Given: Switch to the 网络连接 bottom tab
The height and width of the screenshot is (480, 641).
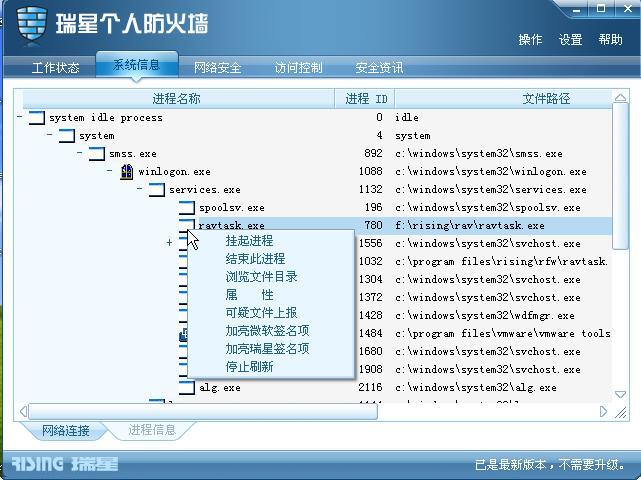Looking at the screenshot, I should click(65, 431).
